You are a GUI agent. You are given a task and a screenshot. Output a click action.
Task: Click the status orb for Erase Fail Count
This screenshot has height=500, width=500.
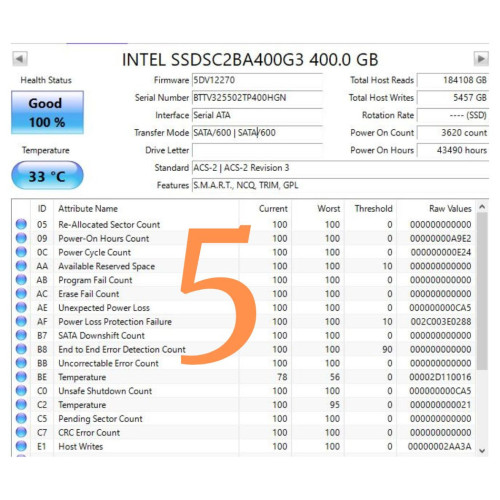[x=21, y=294]
